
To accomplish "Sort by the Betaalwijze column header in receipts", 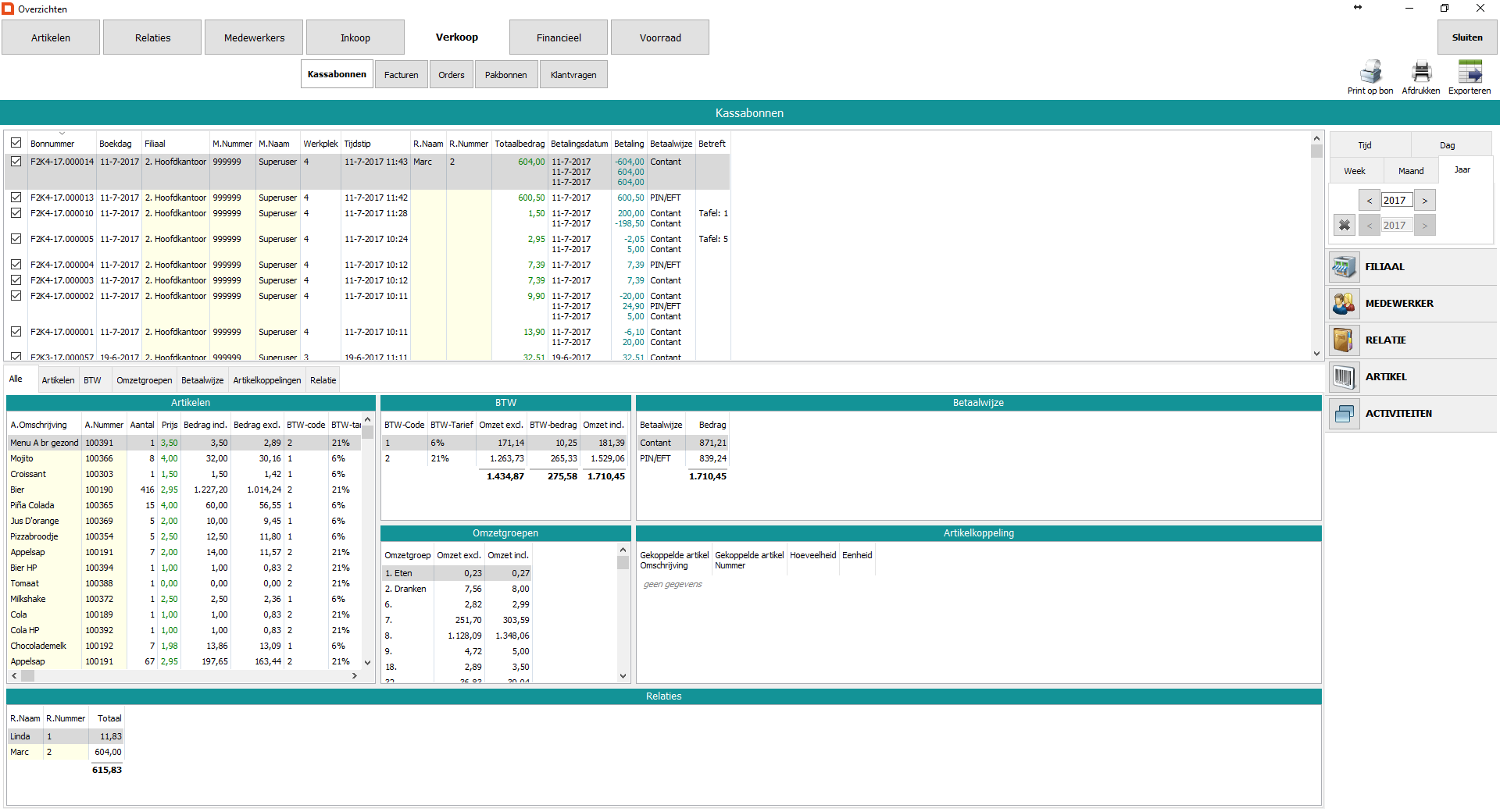I will (x=671, y=144).
